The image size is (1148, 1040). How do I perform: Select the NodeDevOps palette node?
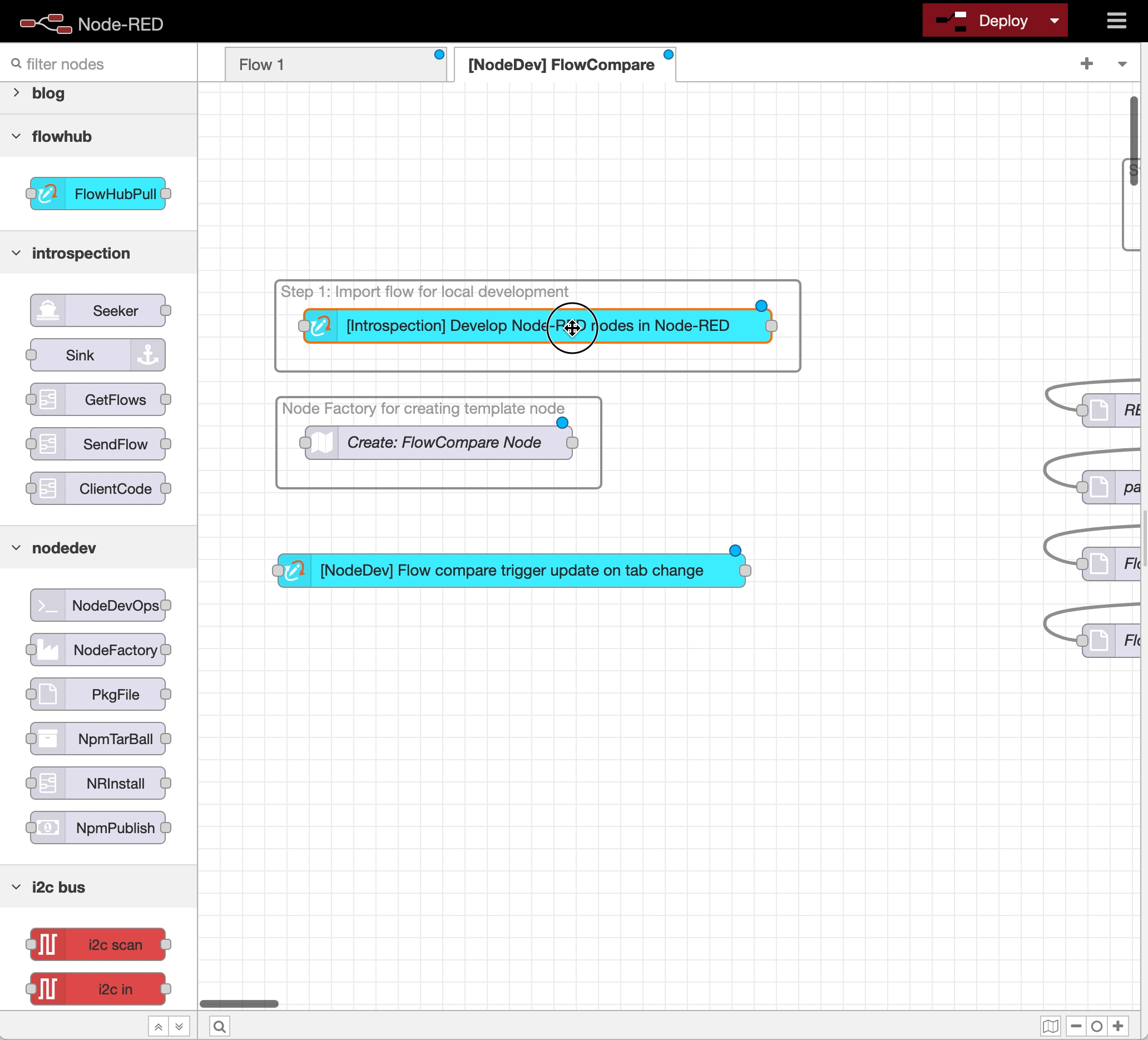click(98, 605)
